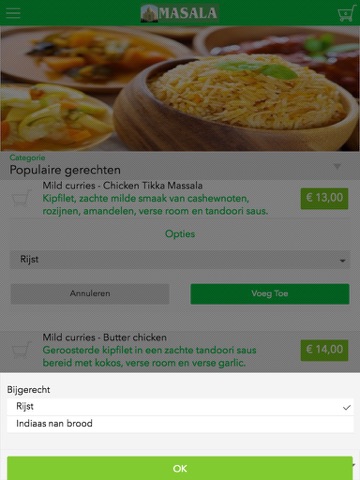Click the Opties heading

tap(180, 234)
